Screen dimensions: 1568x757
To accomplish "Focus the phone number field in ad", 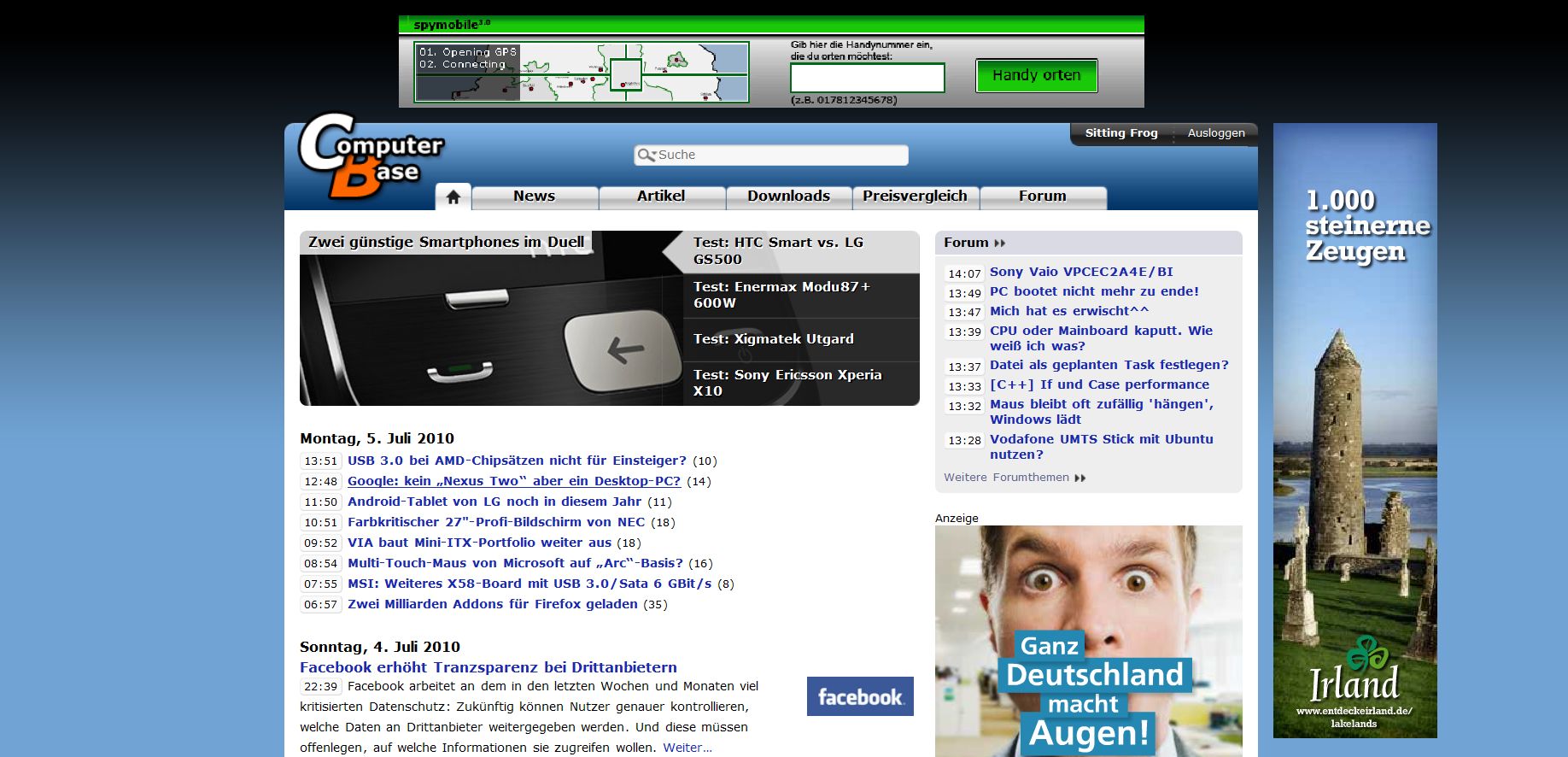I will [868, 78].
